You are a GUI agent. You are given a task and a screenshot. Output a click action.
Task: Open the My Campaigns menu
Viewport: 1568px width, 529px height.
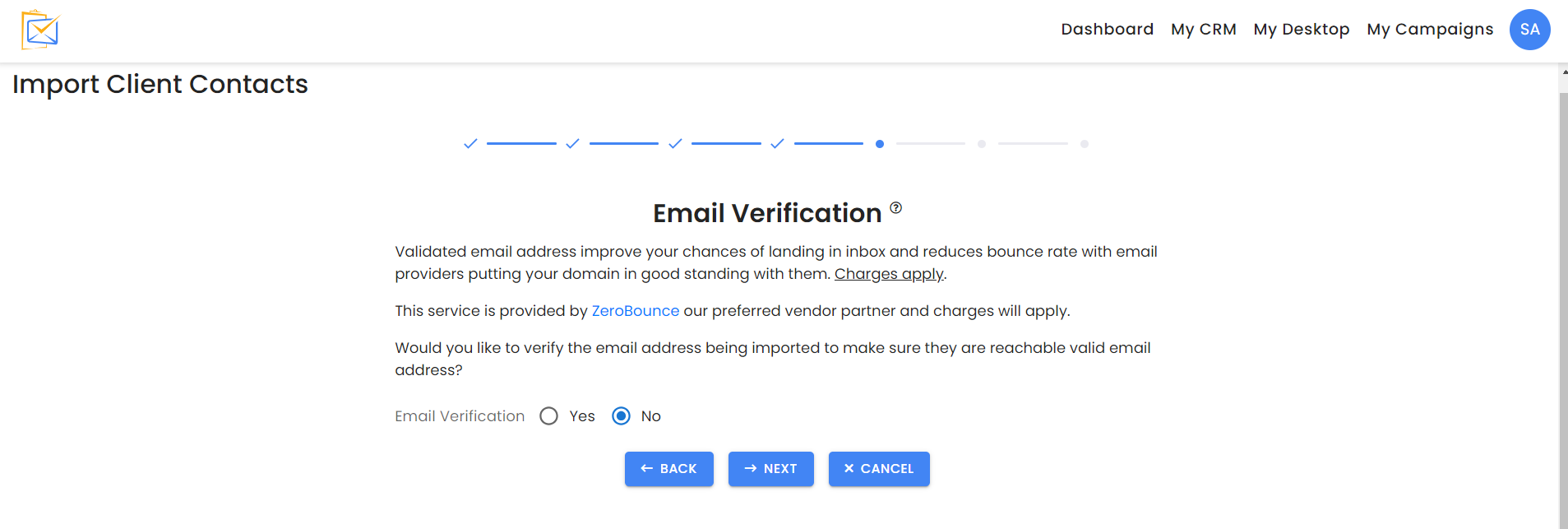(x=1429, y=30)
